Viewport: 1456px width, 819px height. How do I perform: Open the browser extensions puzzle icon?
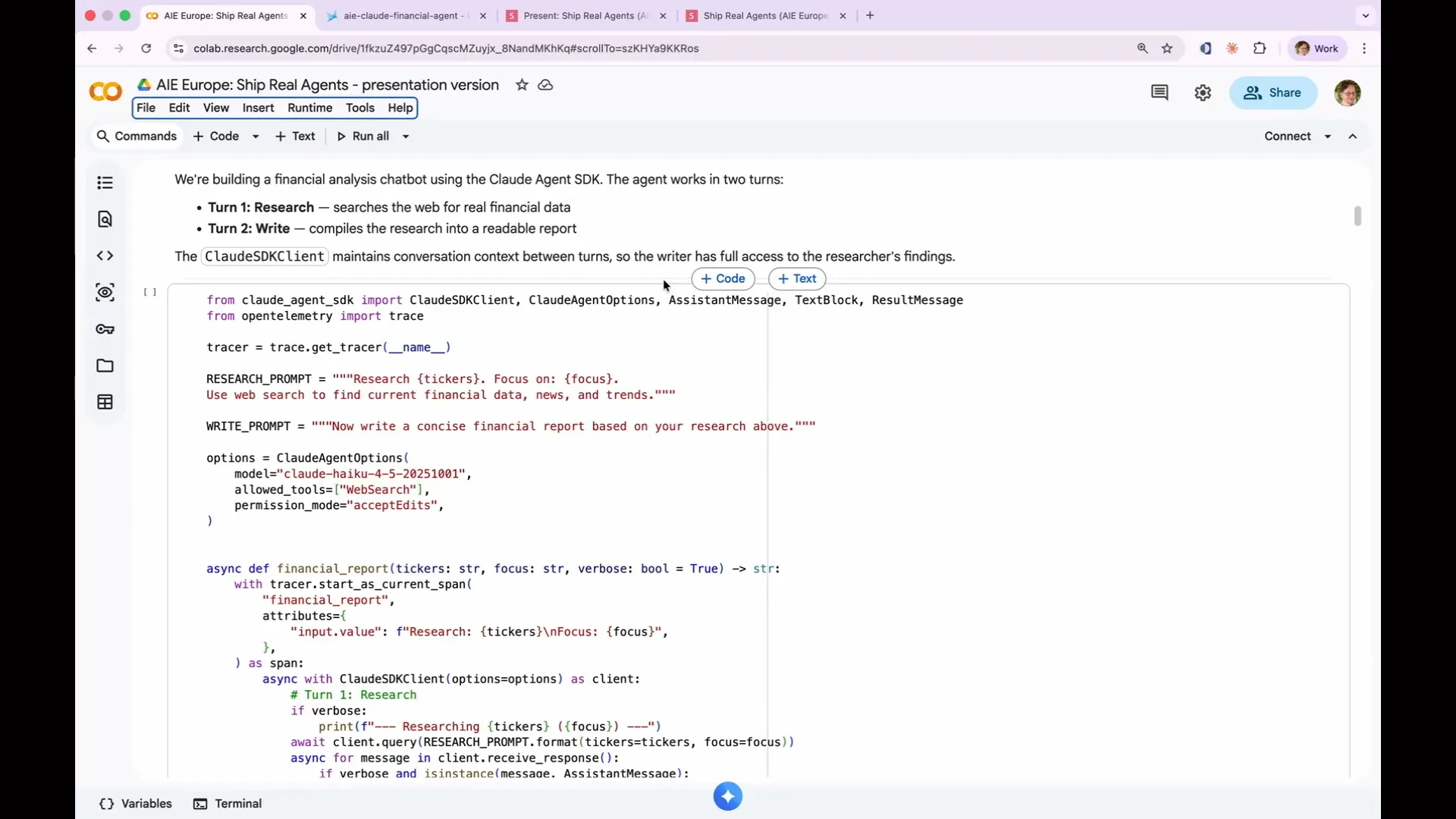[1260, 49]
